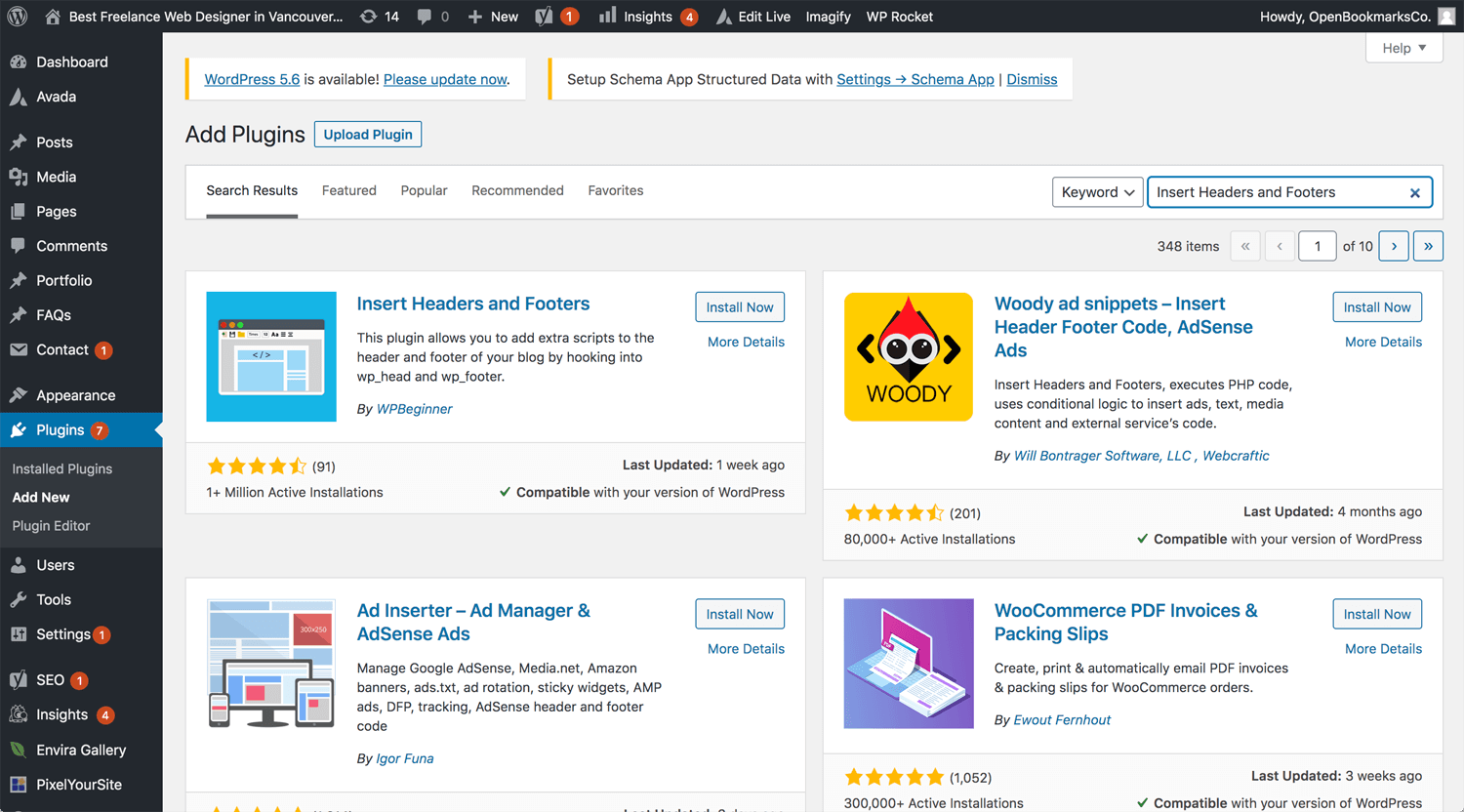The height and width of the screenshot is (812, 1464).
Task: Switch to the Featured tab
Action: click(349, 190)
